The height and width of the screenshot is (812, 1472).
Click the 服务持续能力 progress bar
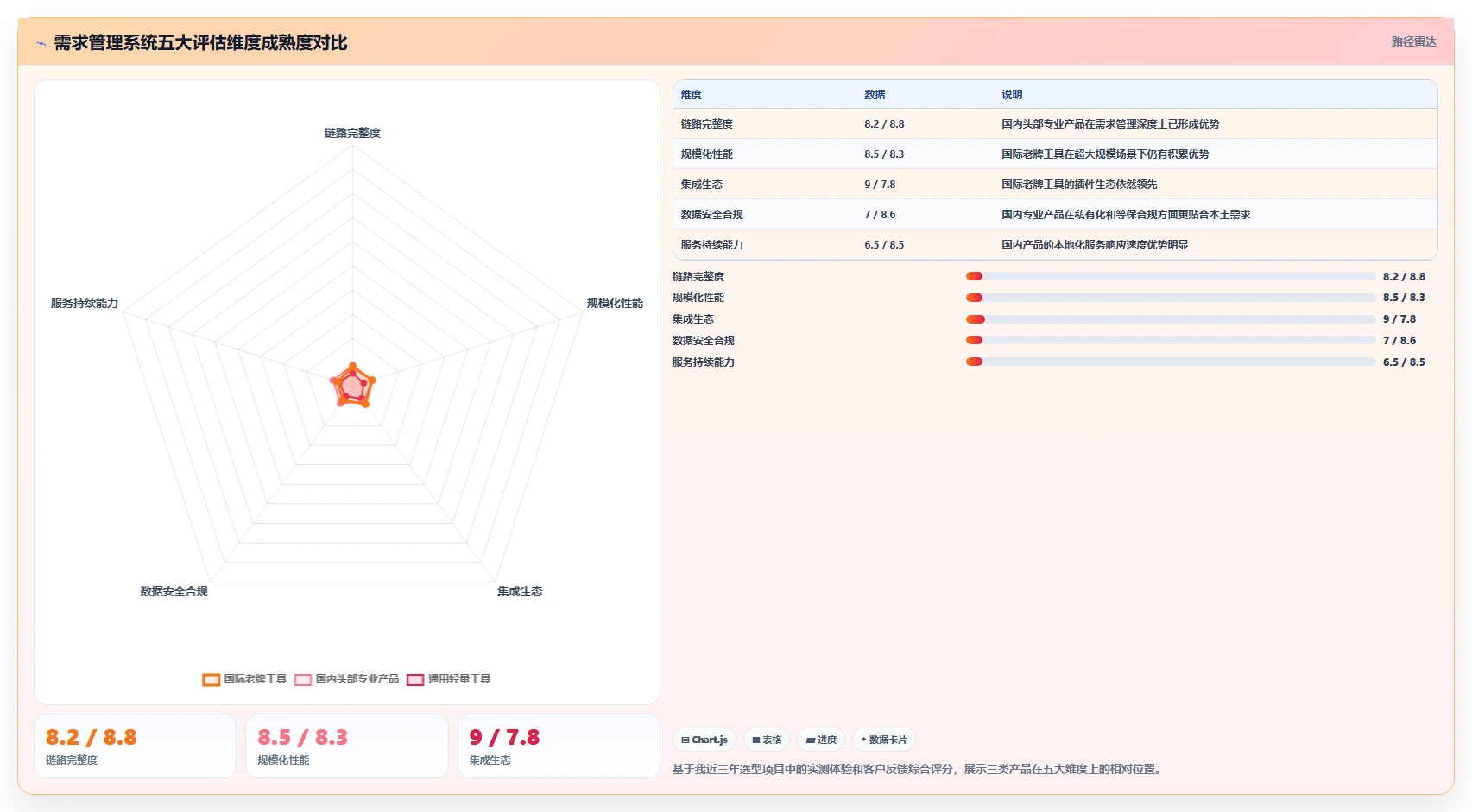tap(1171, 362)
